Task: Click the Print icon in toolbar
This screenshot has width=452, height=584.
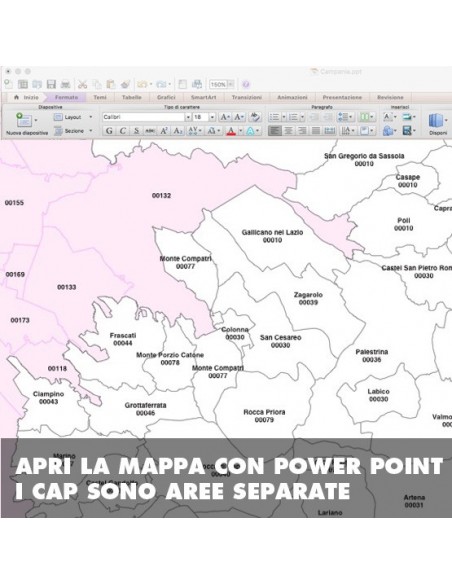Action: click(66, 85)
